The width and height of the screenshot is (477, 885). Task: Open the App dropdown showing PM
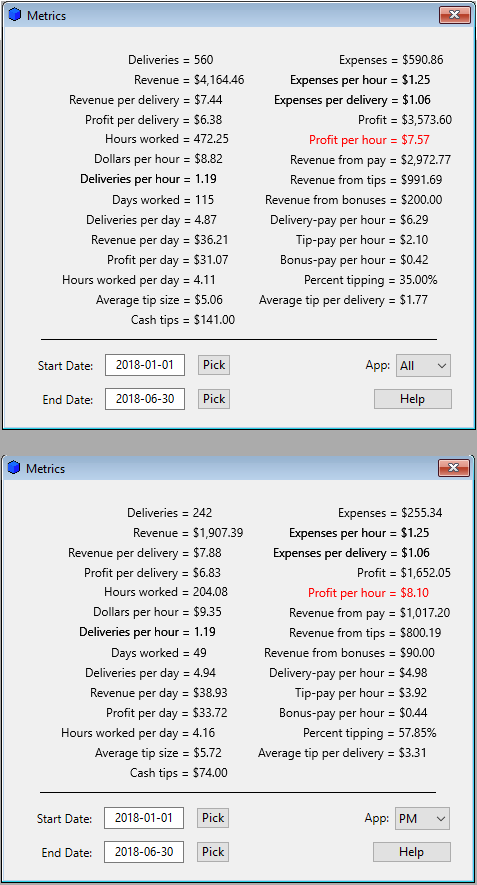422,818
